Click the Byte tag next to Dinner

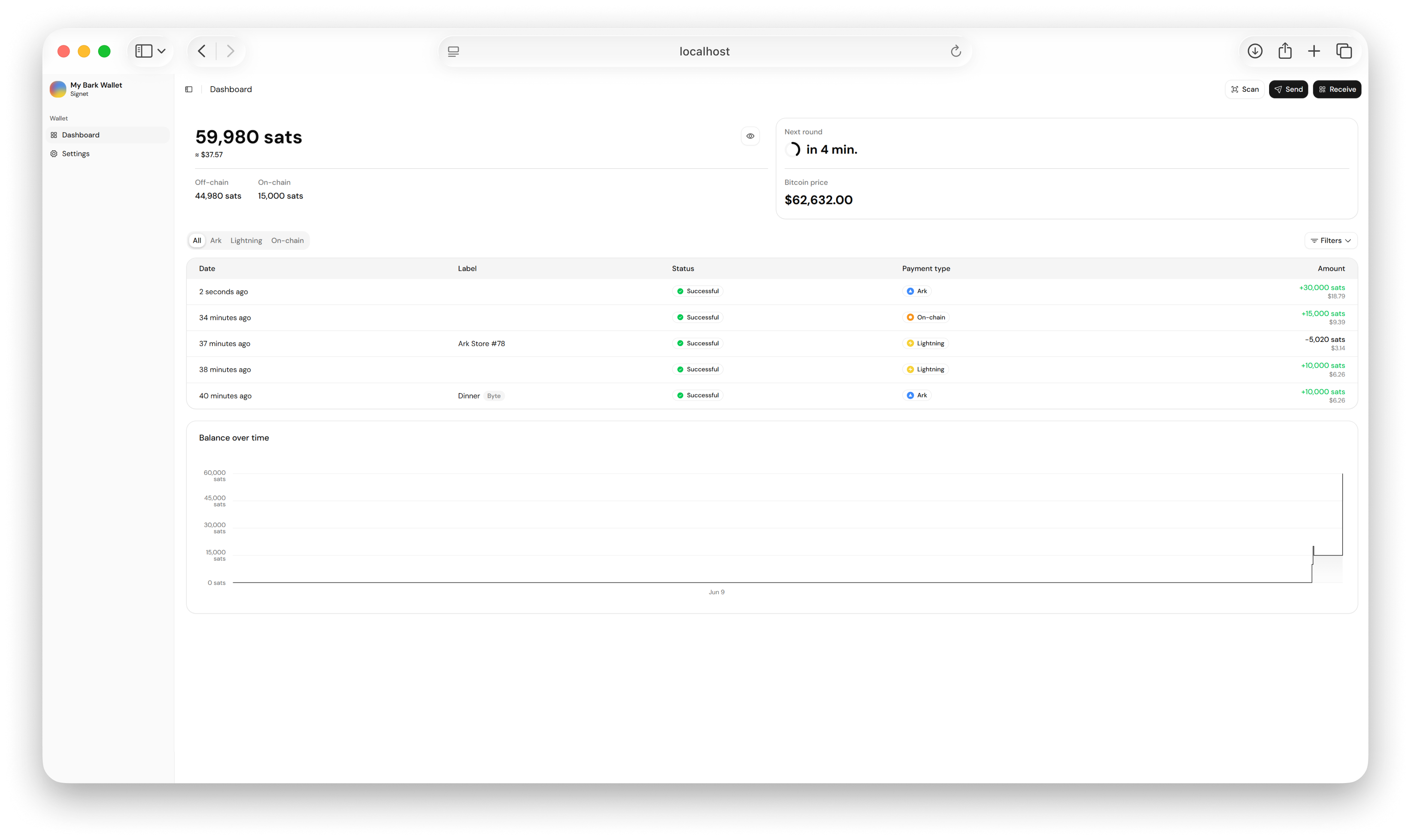point(494,396)
